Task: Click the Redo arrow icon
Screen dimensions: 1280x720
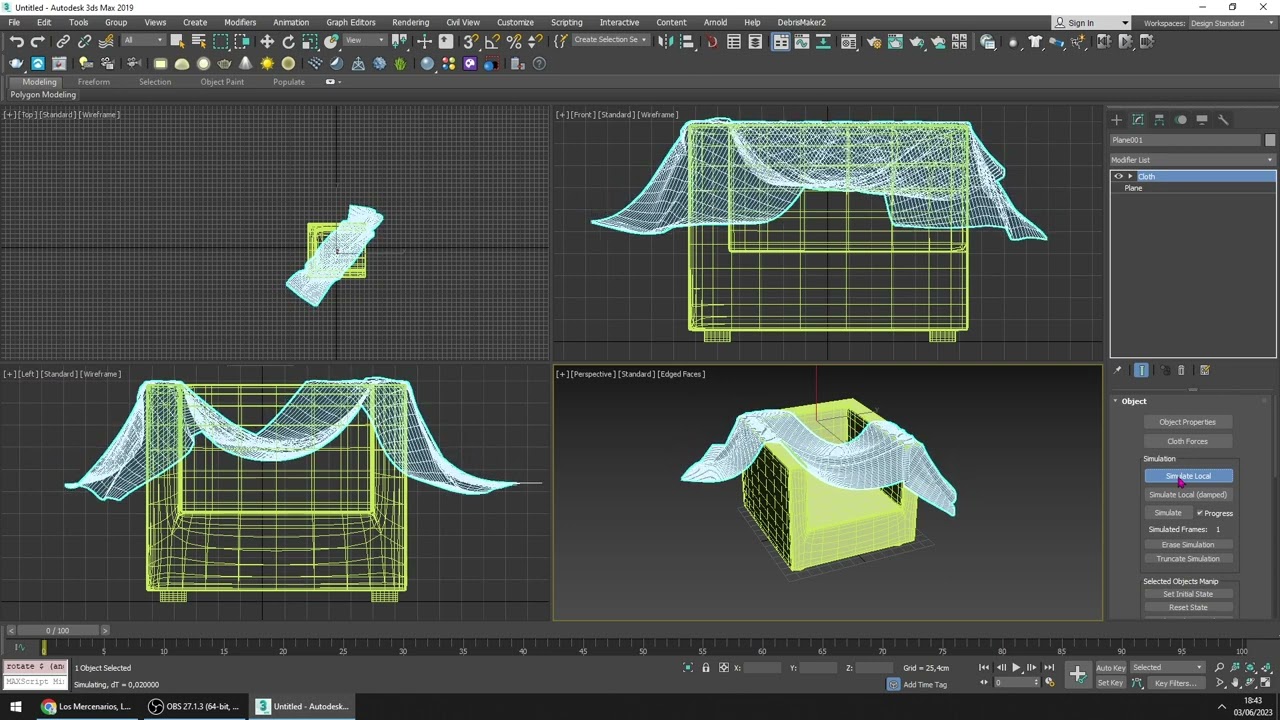Action: coord(38,41)
